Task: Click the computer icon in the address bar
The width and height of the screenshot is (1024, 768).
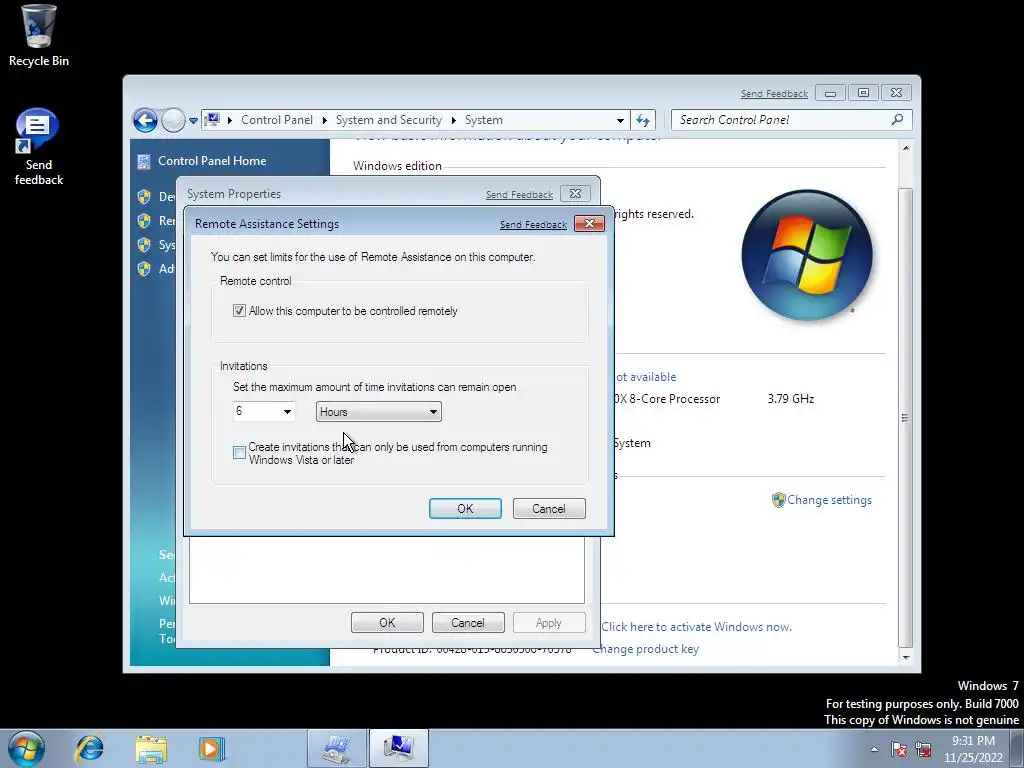Action: click(x=212, y=120)
